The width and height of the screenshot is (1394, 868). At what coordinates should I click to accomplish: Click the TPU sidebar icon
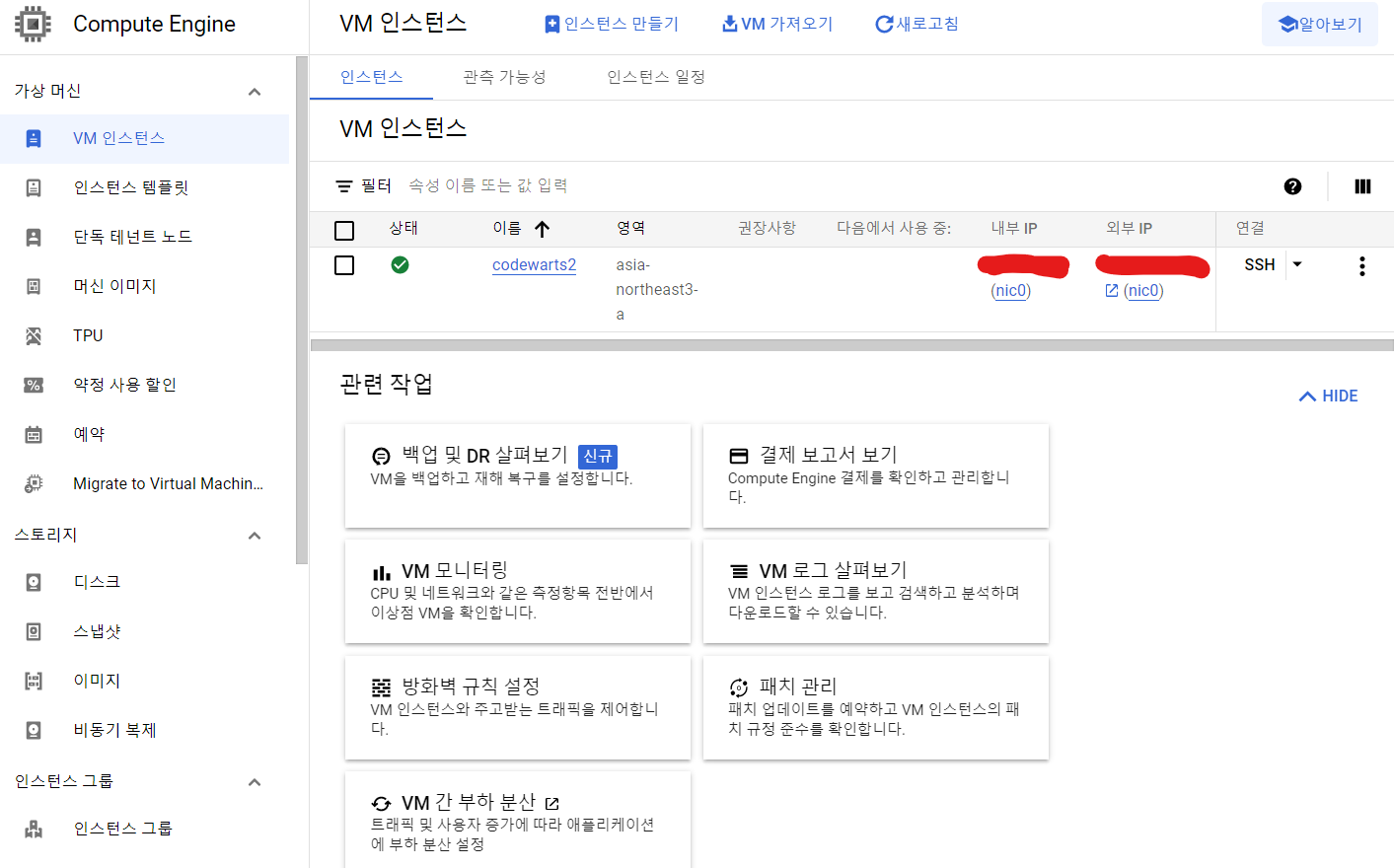point(34,335)
